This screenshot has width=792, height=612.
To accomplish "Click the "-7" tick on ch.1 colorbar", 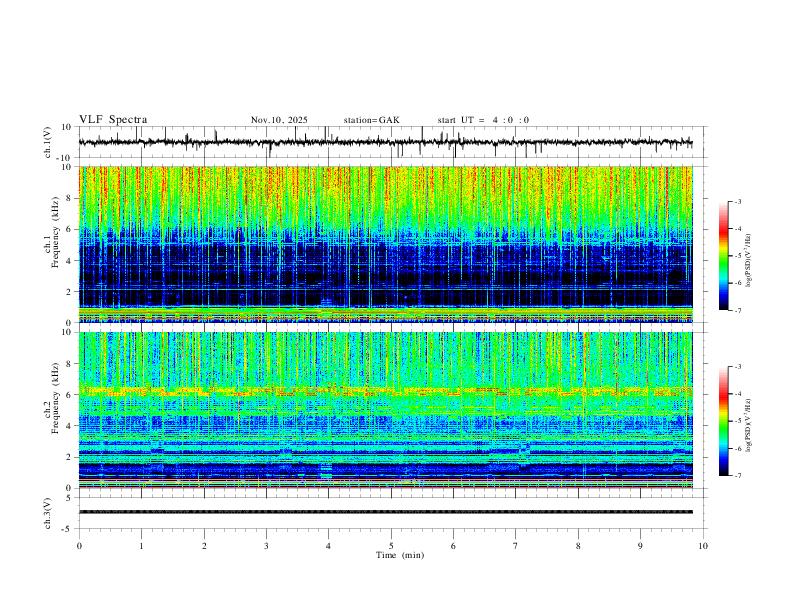I will tap(738, 311).
